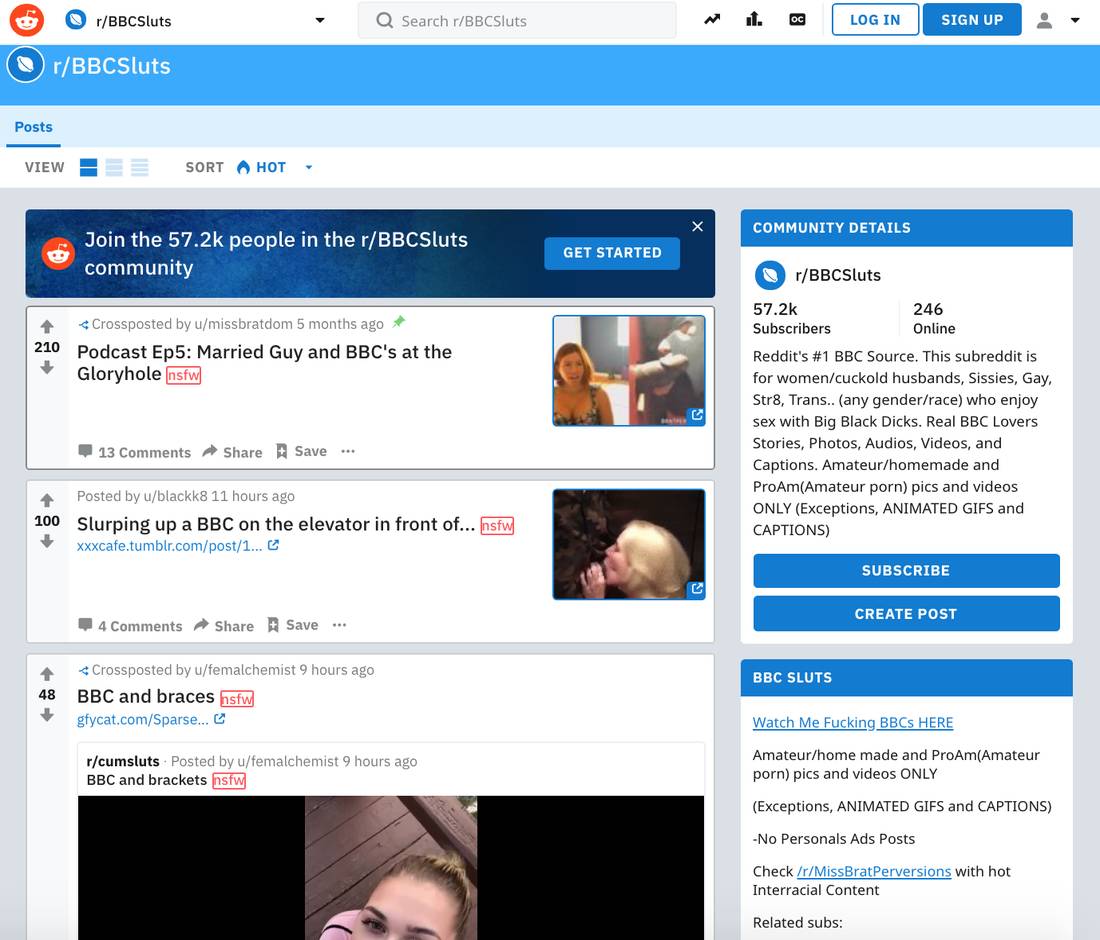1100x940 pixels.
Task: Open the xxxcafe.tumblr.com post link
Action: [169, 546]
